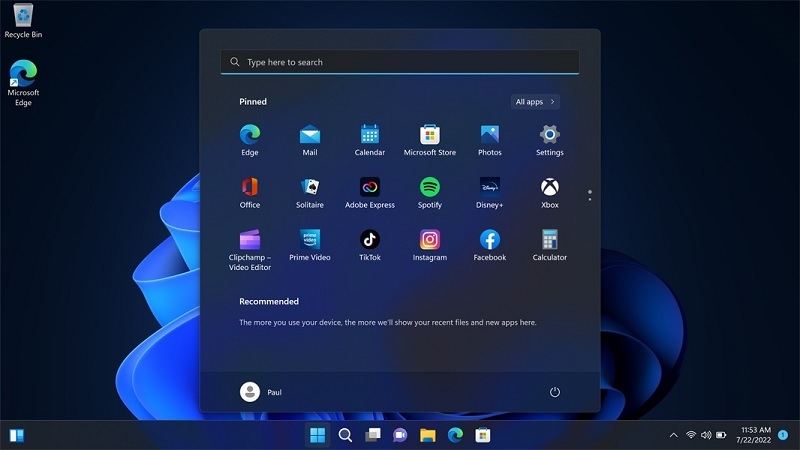Open the Power options button
Viewport: 800px width, 450px height.
pyautogui.click(x=555, y=392)
